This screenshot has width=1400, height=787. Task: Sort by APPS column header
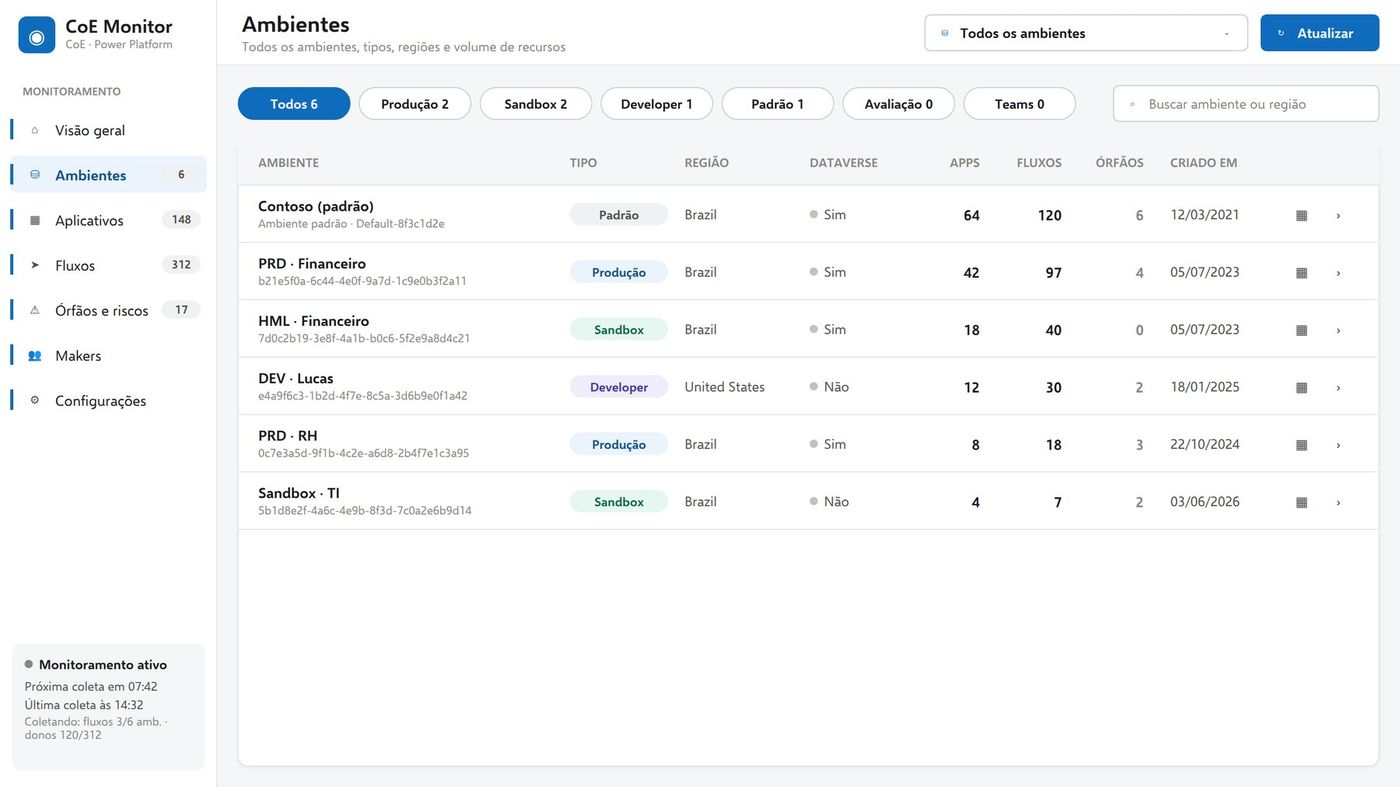(x=965, y=163)
